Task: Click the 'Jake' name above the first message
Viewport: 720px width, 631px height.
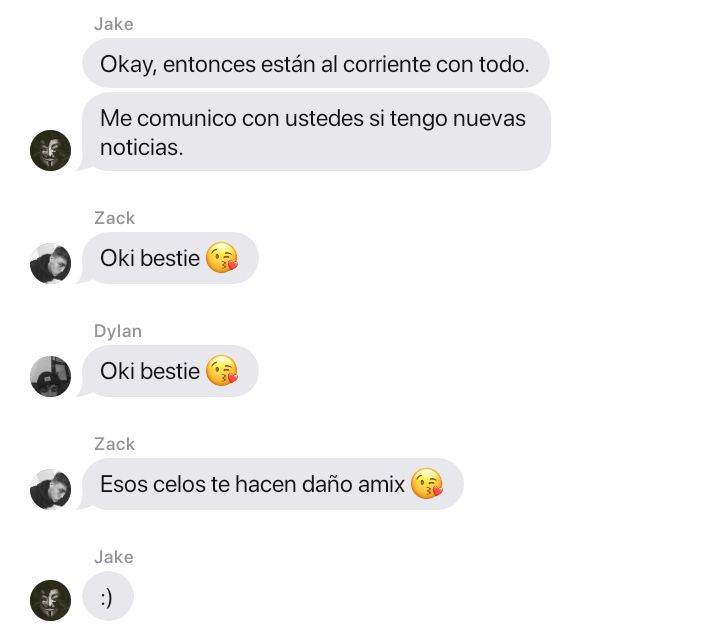Action: tap(114, 24)
